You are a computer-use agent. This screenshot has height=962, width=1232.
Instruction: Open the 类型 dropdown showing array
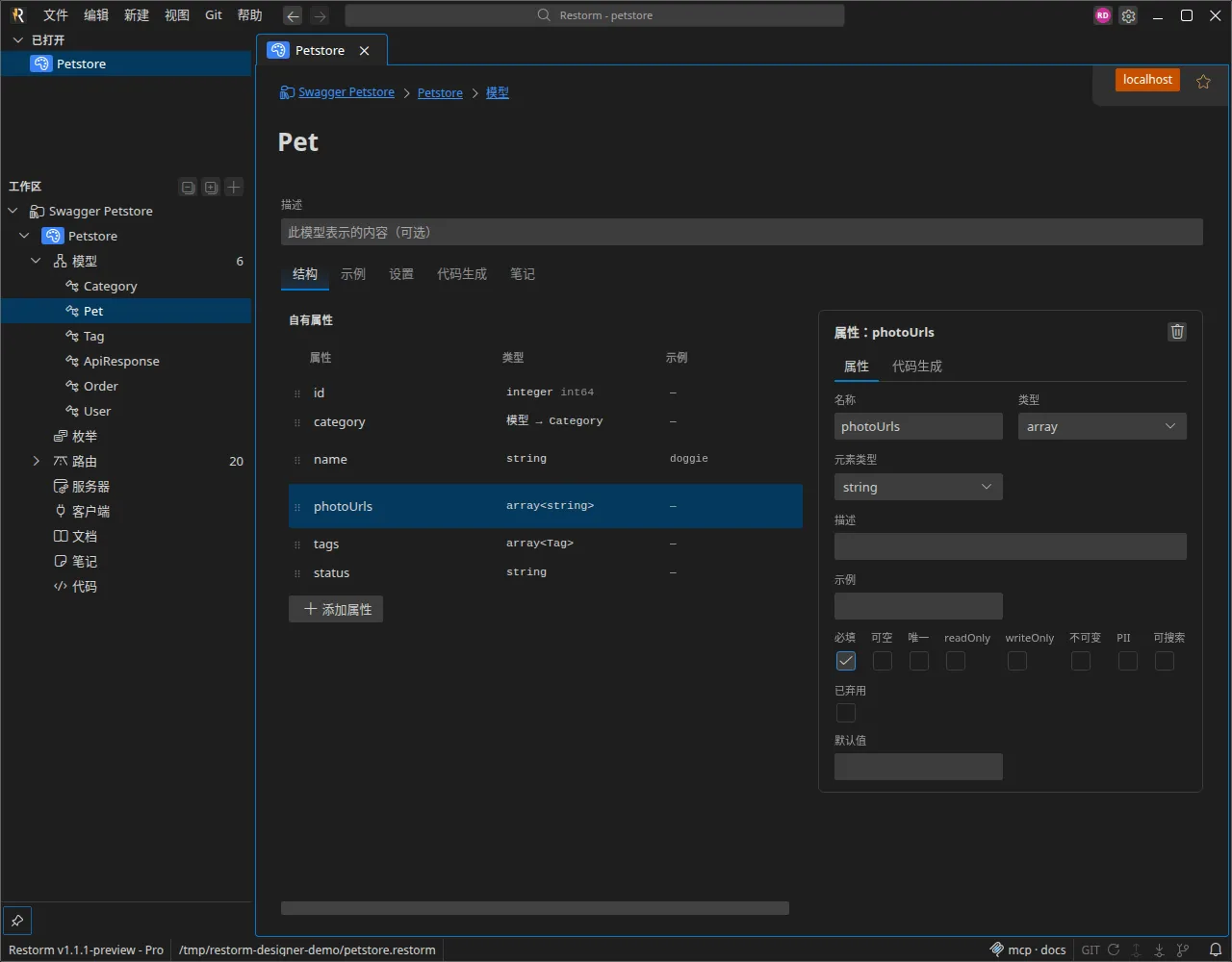[1102, 426]
